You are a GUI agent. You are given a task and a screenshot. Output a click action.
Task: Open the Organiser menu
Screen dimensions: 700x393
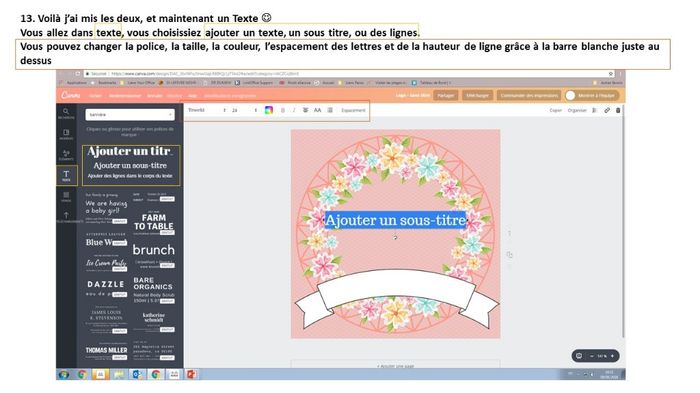pyautogui.click(x=577, y=110)
